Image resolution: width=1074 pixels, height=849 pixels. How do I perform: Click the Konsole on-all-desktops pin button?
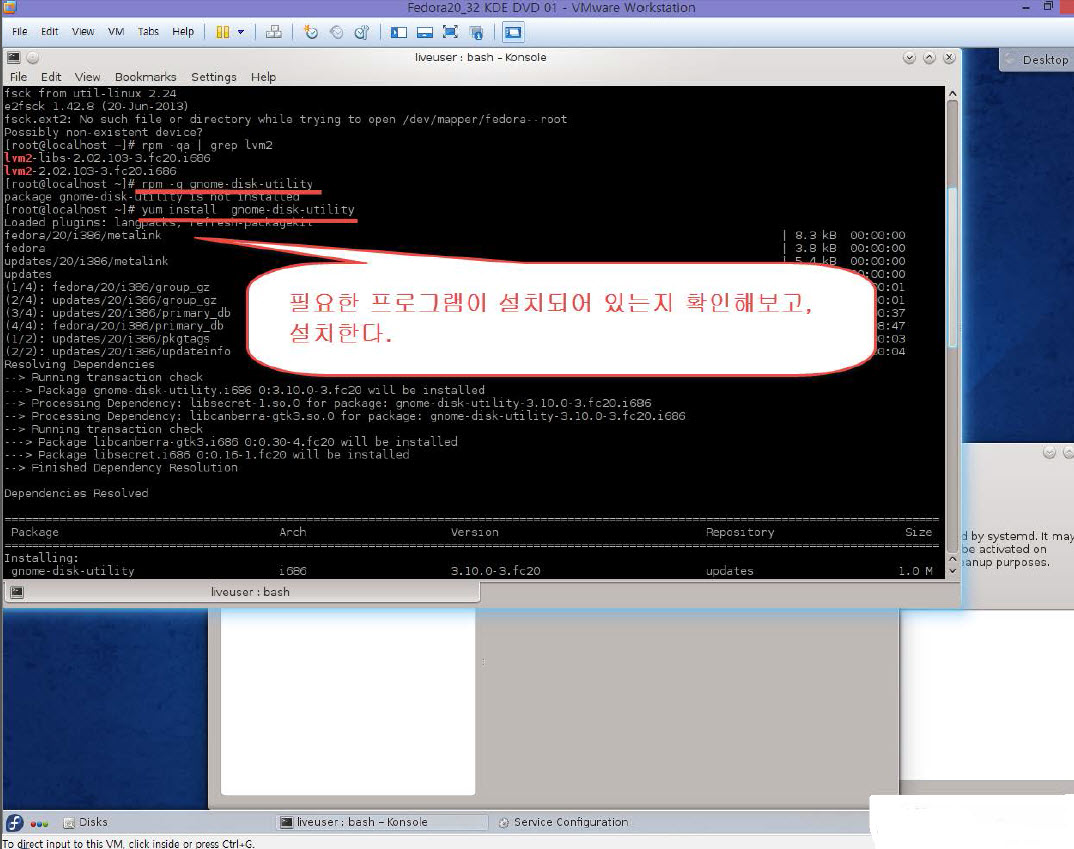coord(32,58)
